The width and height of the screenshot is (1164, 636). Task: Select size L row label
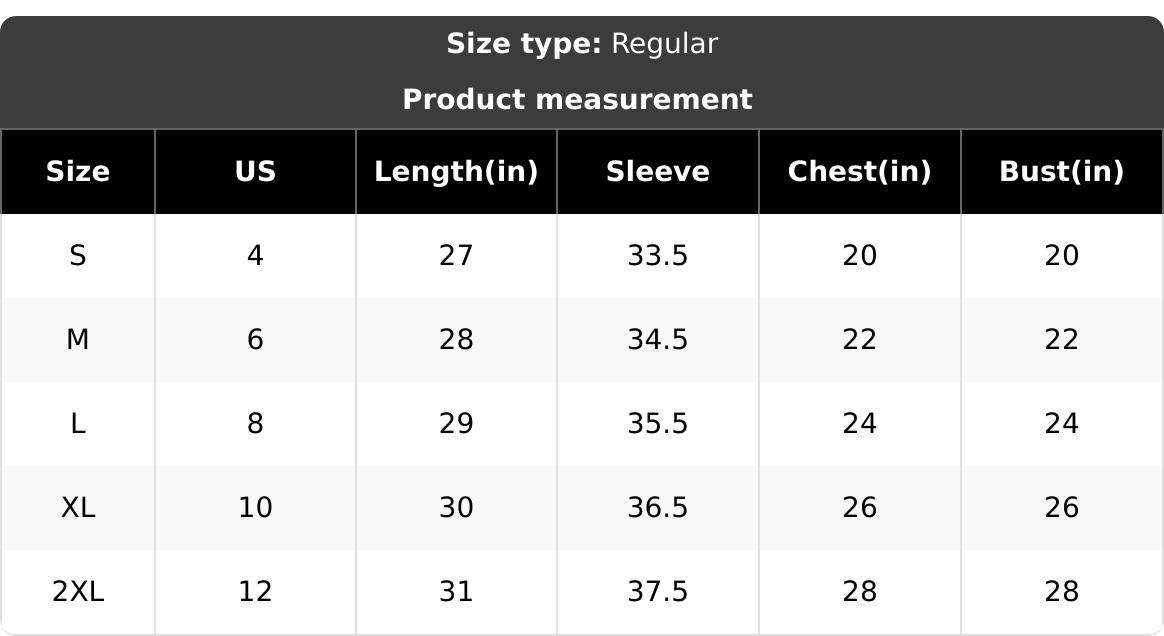[78, 424]
